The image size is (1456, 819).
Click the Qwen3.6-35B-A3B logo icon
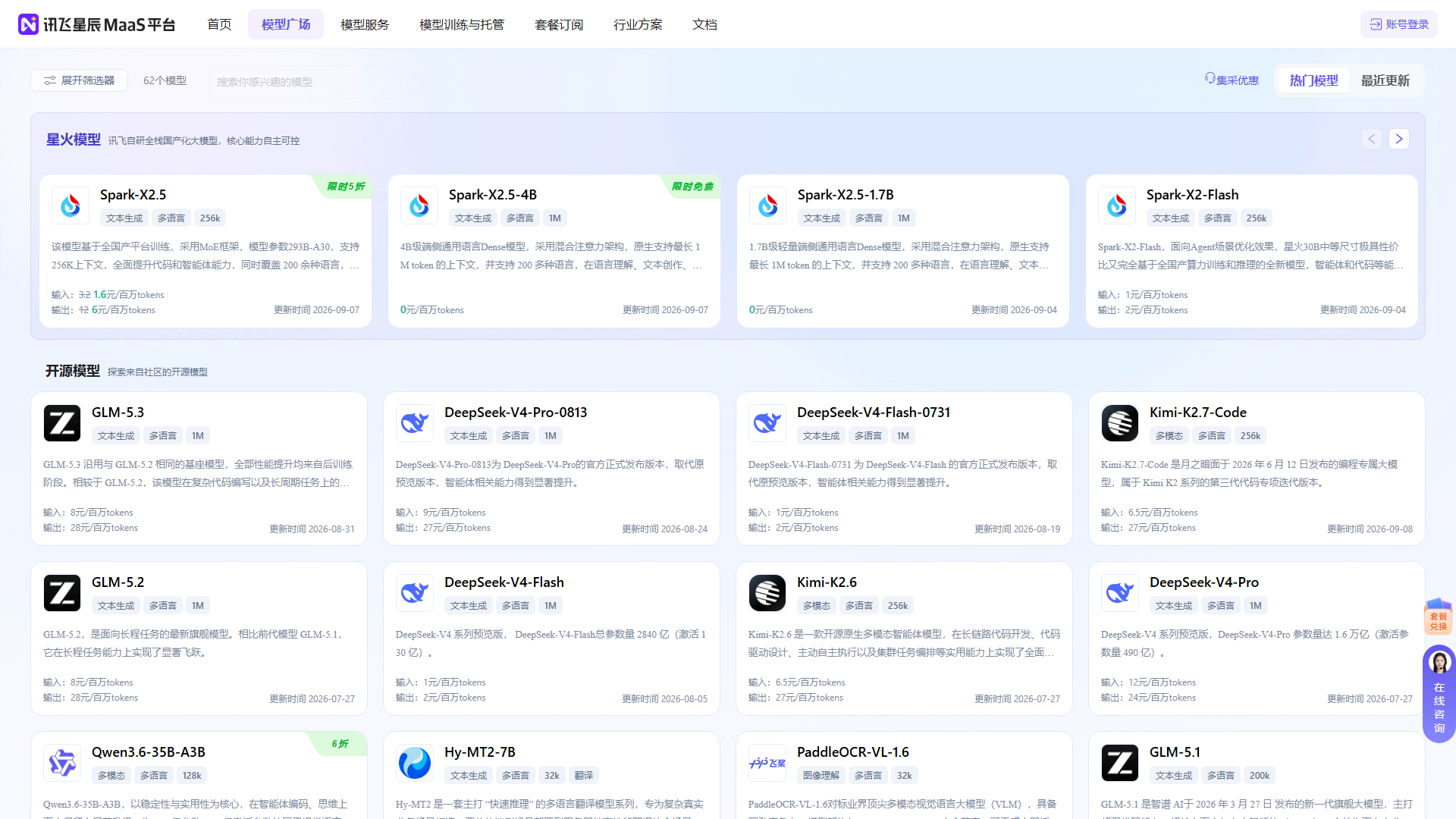(x=62, y=763)
